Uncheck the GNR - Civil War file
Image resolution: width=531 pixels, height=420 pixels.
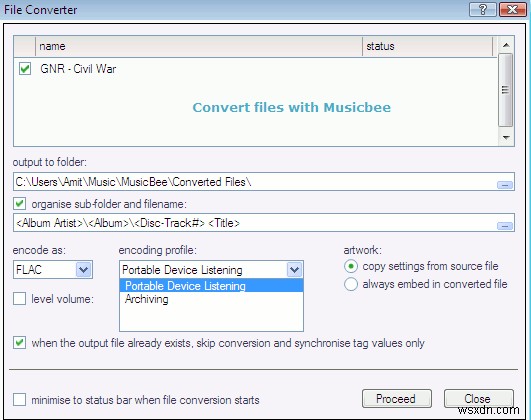[x=25, y=68]
